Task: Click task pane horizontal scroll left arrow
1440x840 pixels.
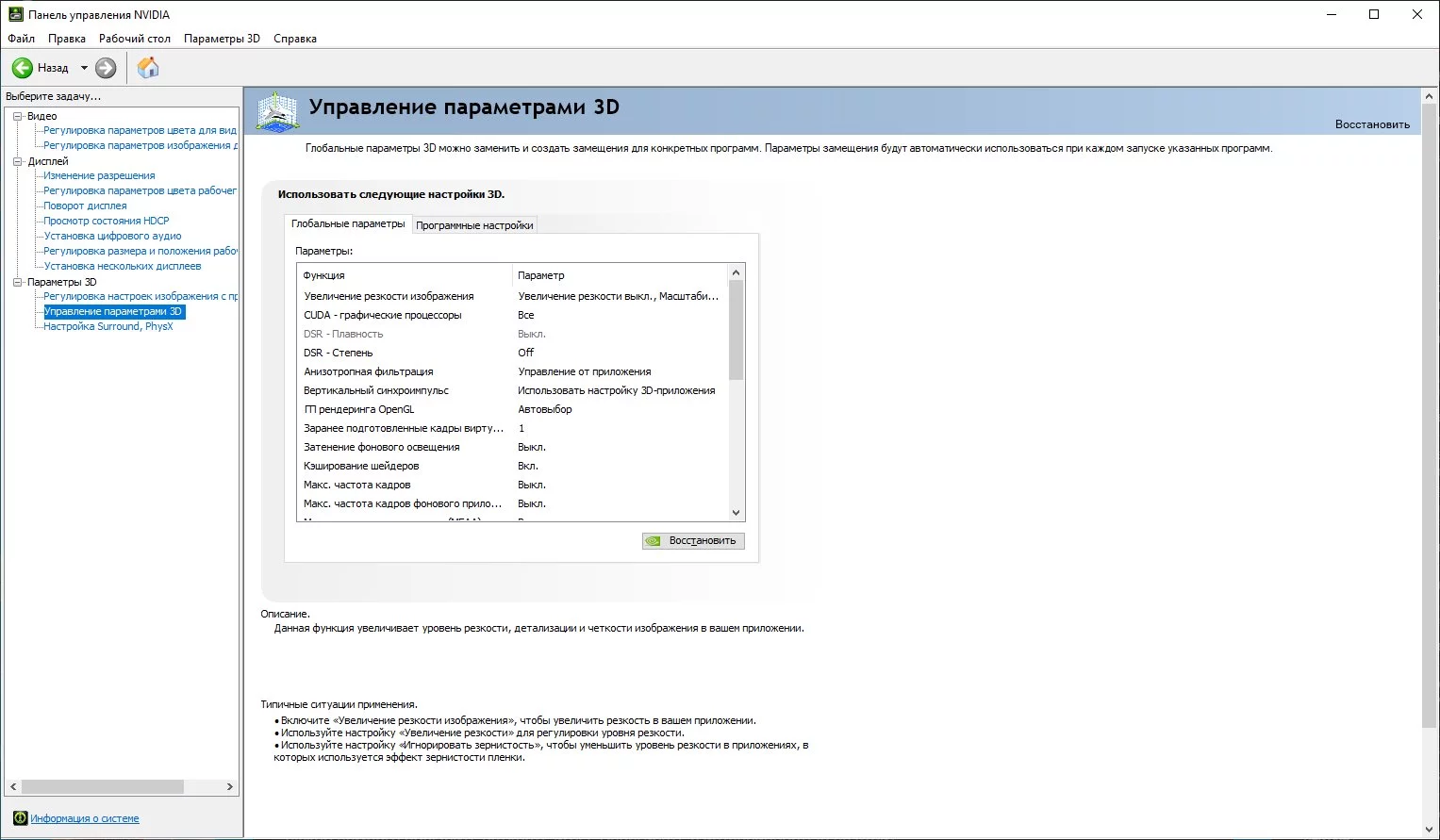Action: (13, 786)
